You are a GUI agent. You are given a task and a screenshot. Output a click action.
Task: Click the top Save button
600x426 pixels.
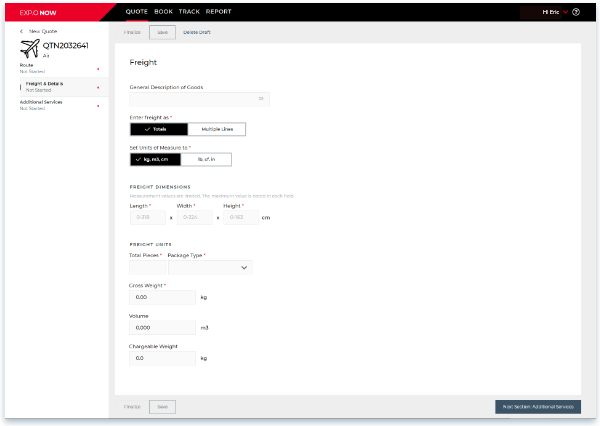162,32
